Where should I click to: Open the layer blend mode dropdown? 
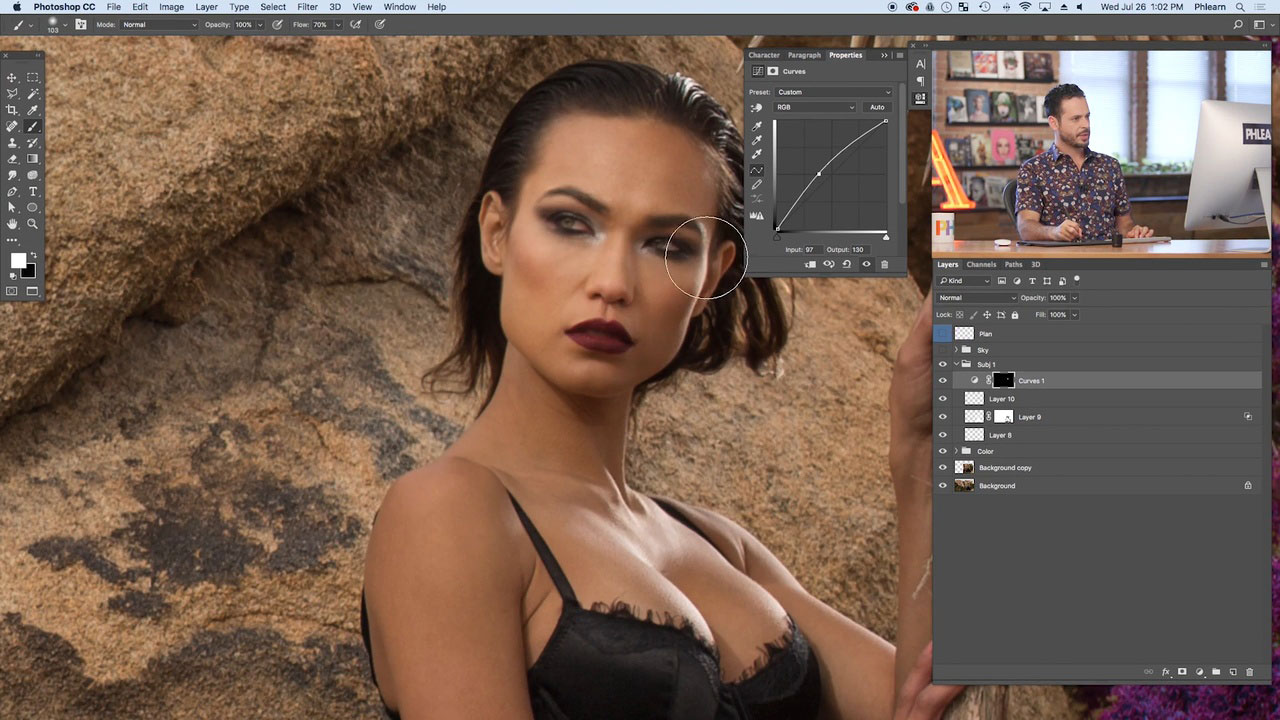tap(977, 297)
